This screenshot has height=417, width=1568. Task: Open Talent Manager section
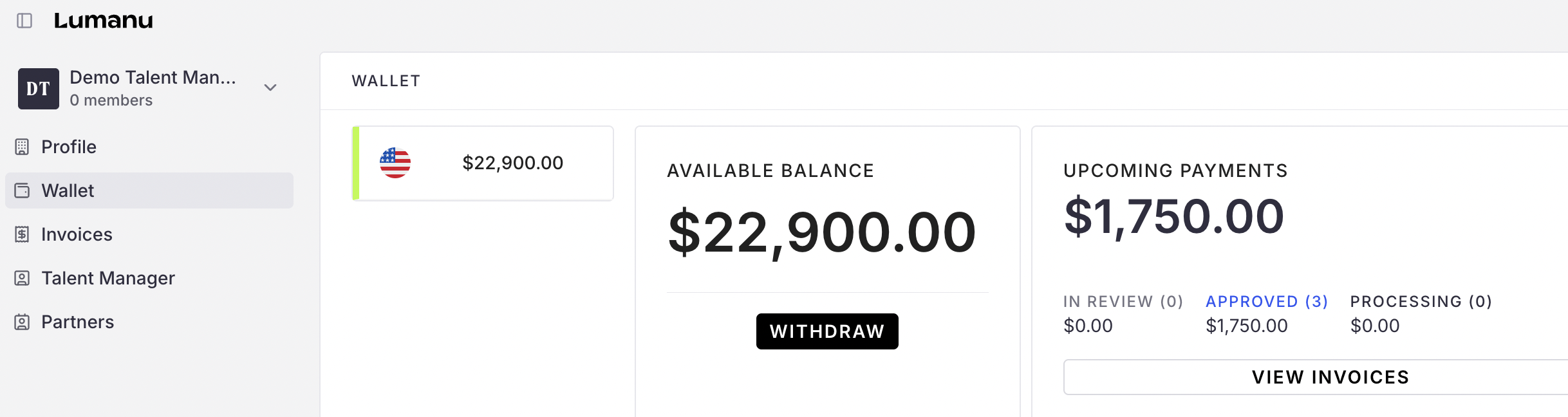click(108, 278)
